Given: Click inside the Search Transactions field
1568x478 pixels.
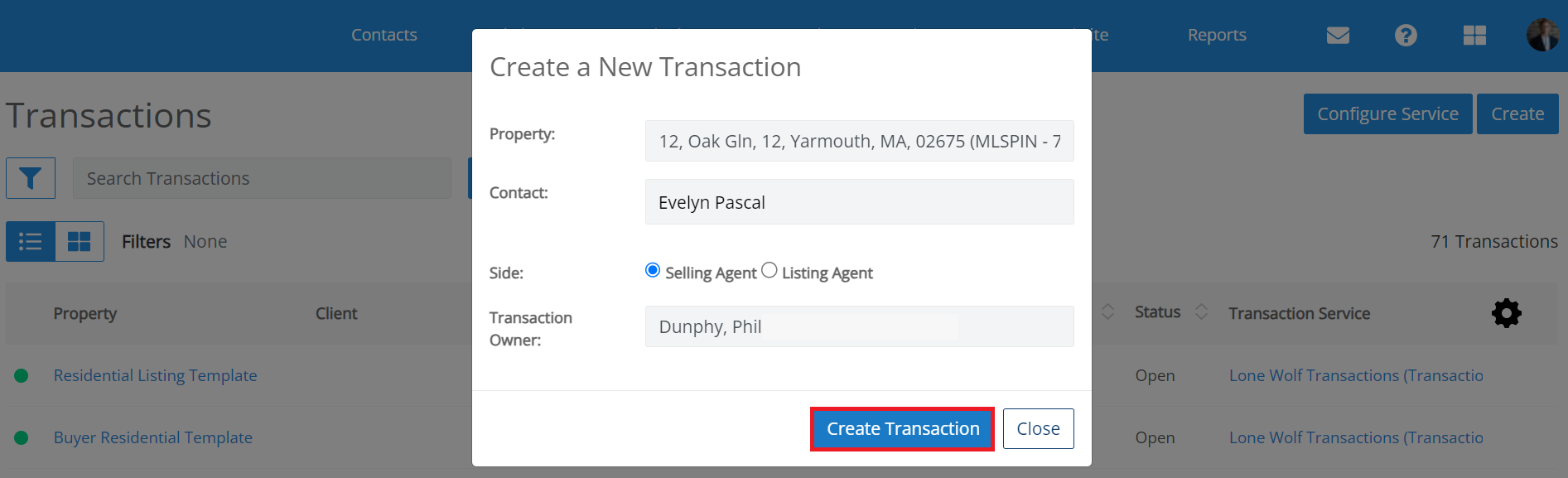Looking at the screenshot, I should (262, 177).
